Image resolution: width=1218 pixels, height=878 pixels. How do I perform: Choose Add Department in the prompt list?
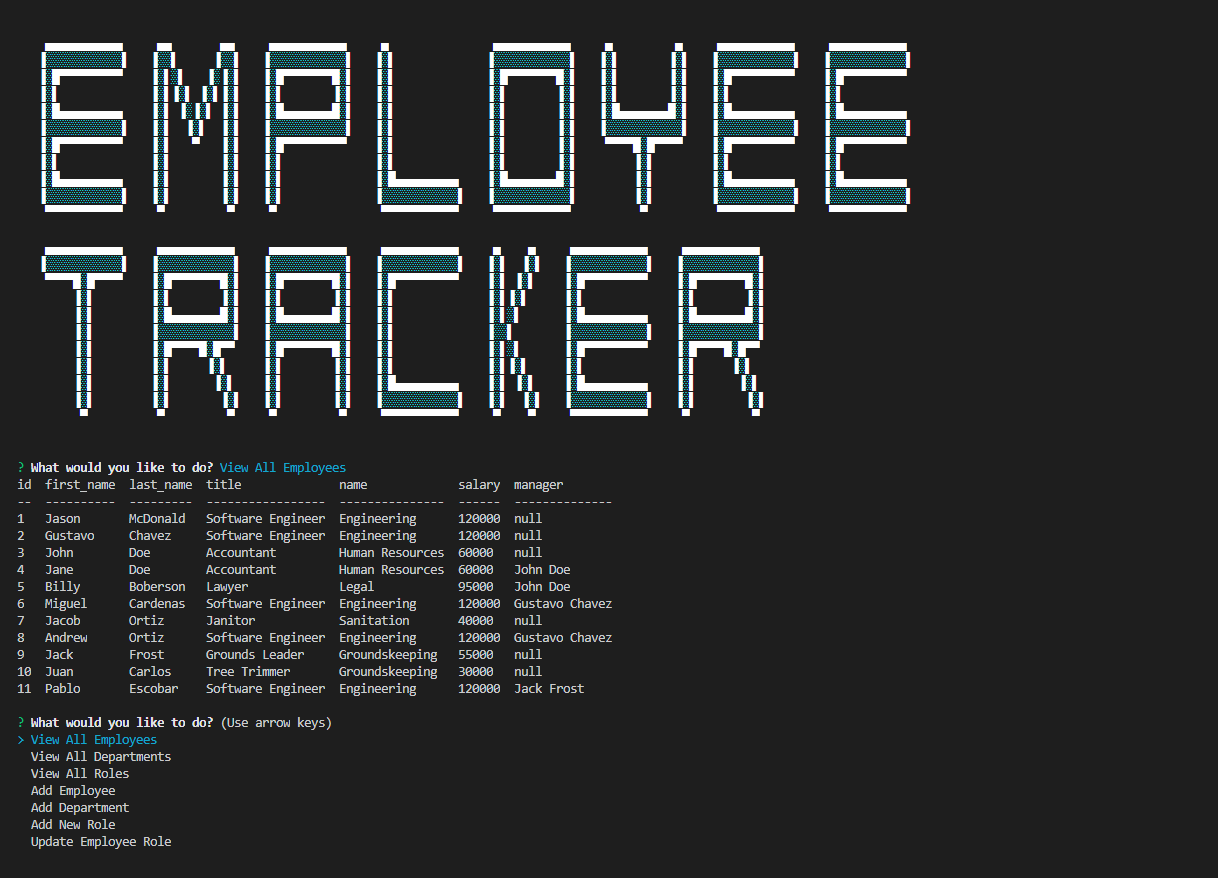(x=79, y=808)
